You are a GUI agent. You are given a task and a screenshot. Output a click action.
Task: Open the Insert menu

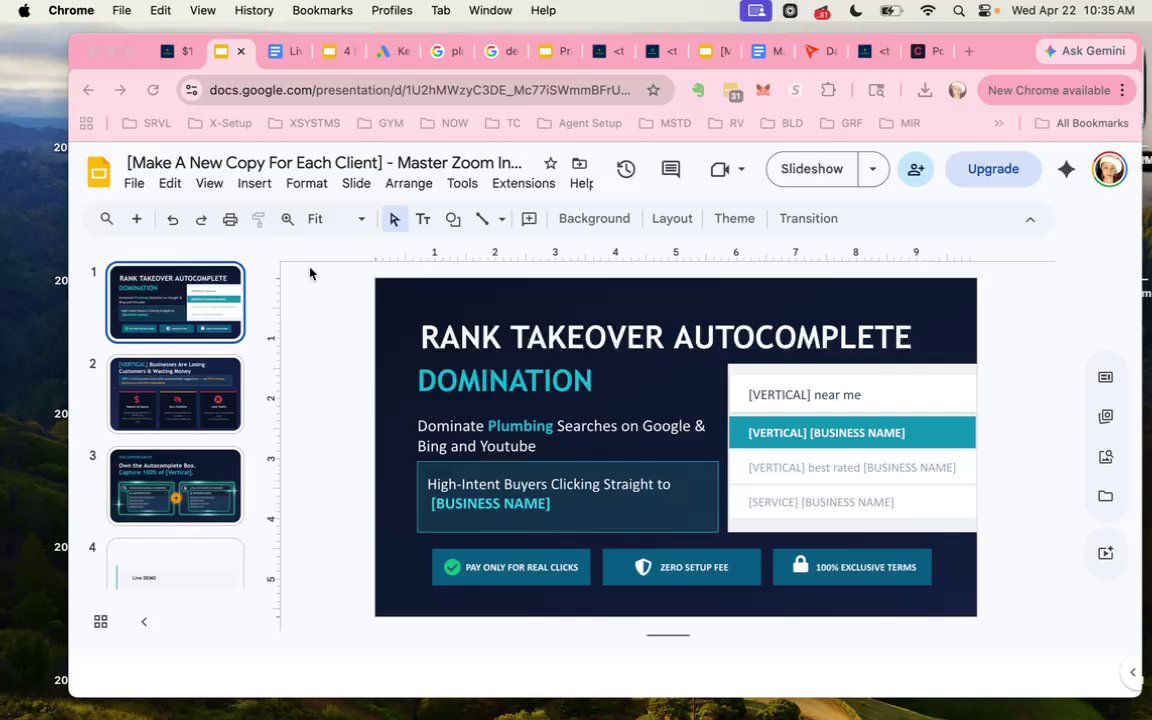coord(254,184)
